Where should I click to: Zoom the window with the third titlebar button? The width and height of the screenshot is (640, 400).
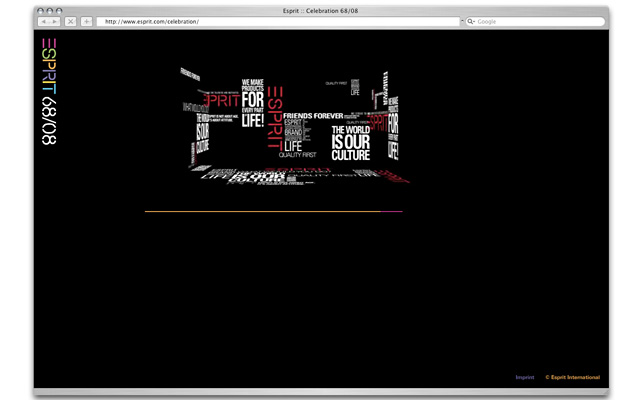(x=59, y=11)
